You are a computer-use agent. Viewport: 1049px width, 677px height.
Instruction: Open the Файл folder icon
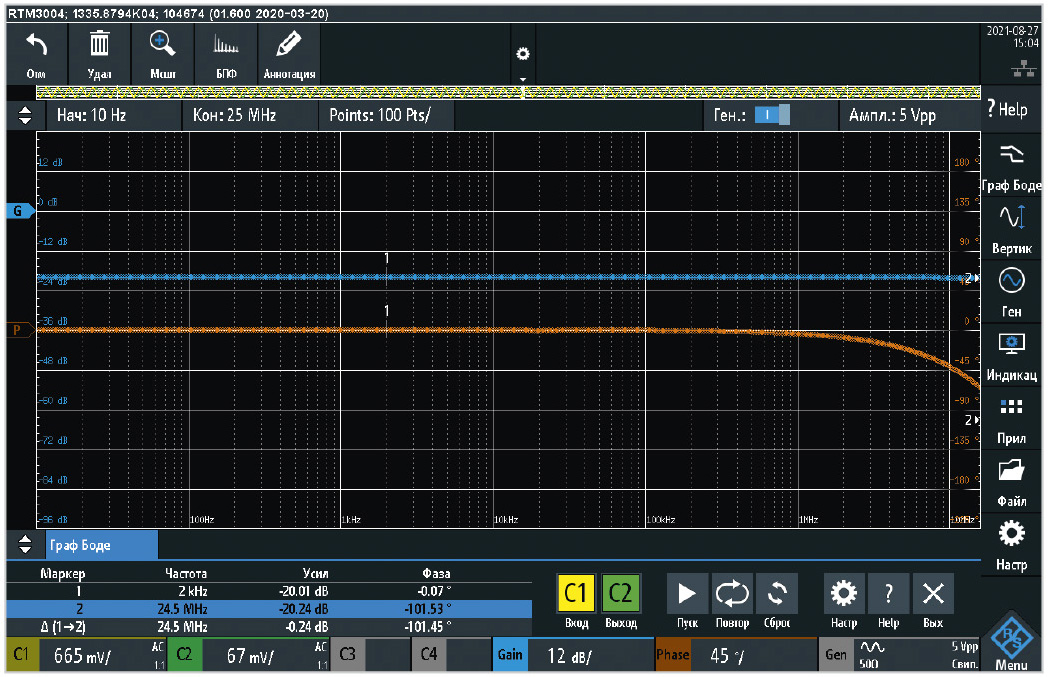(x=1011, y=482)
